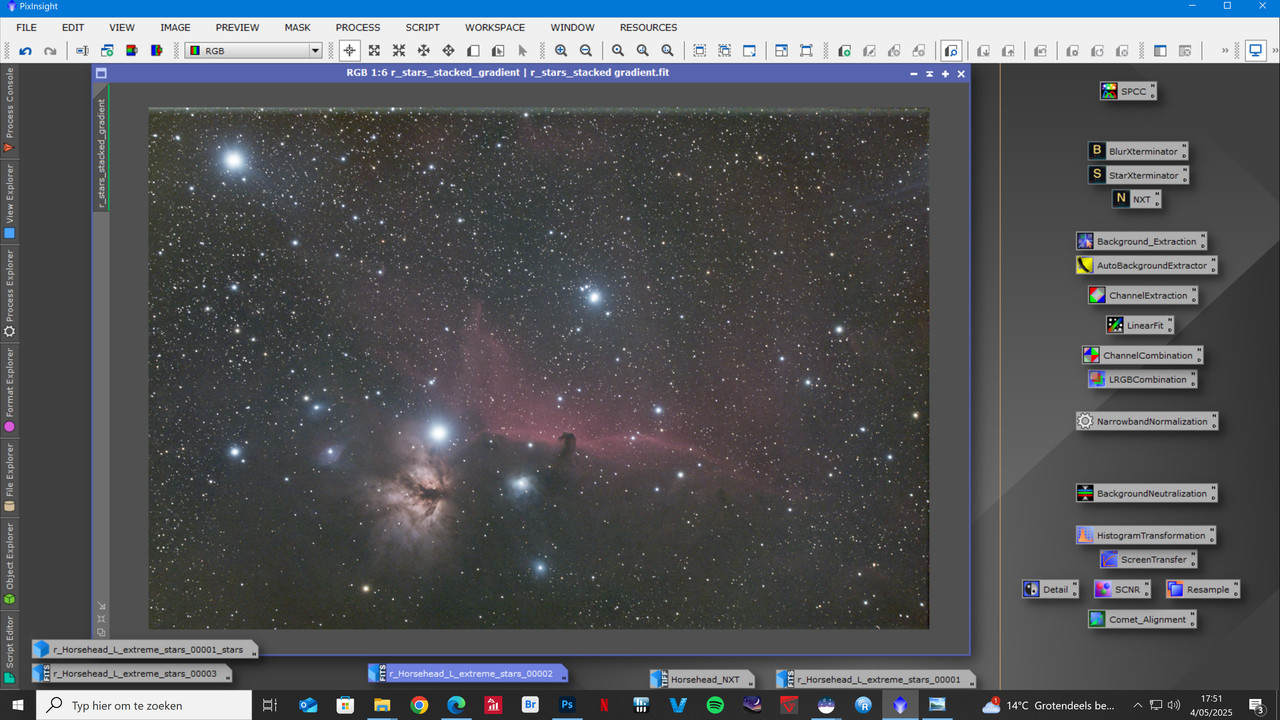Viewport: 1280px width, 720px height.
Task: Click the Windows search input field
Action: click(x=140, y=704)
